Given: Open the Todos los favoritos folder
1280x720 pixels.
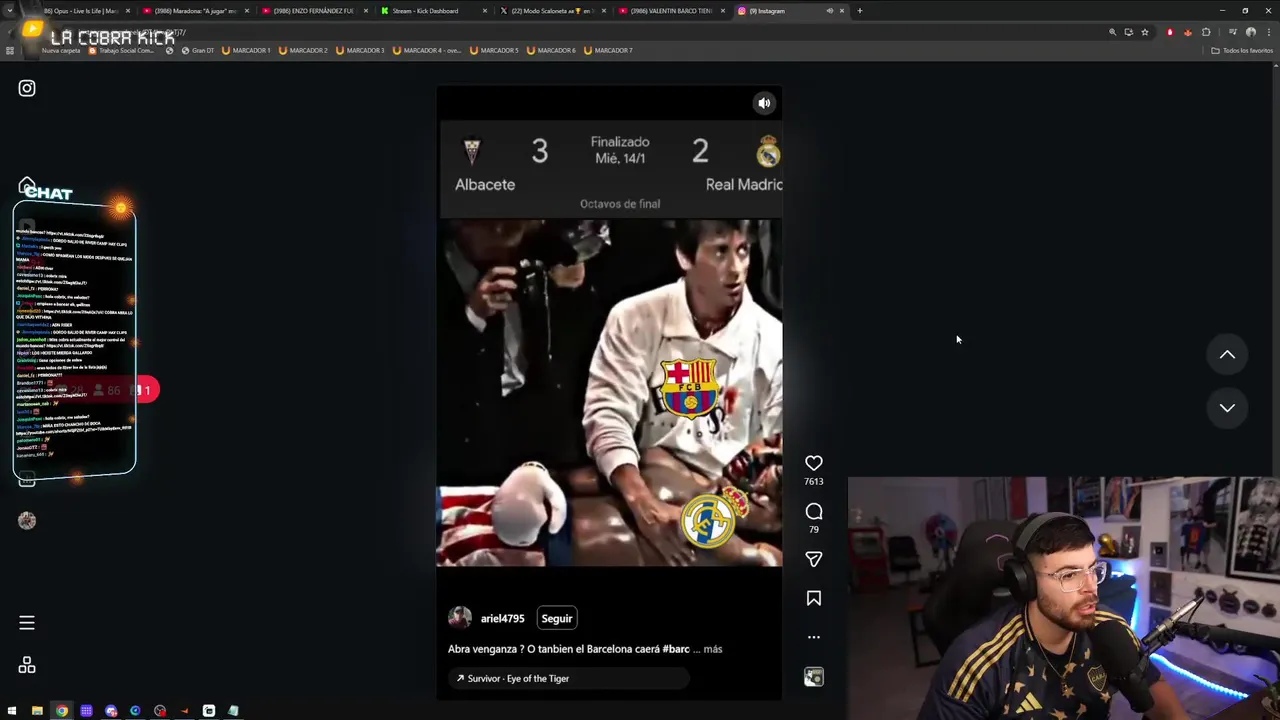Looking at the screenshot, I should point(1242,50).
